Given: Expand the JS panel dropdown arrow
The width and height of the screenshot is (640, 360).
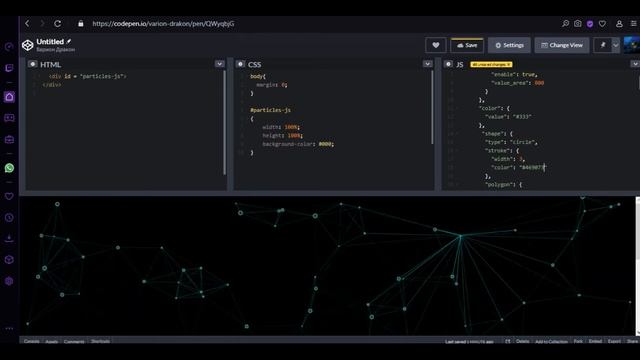Looking at the screenshot, I should (635, 64).
